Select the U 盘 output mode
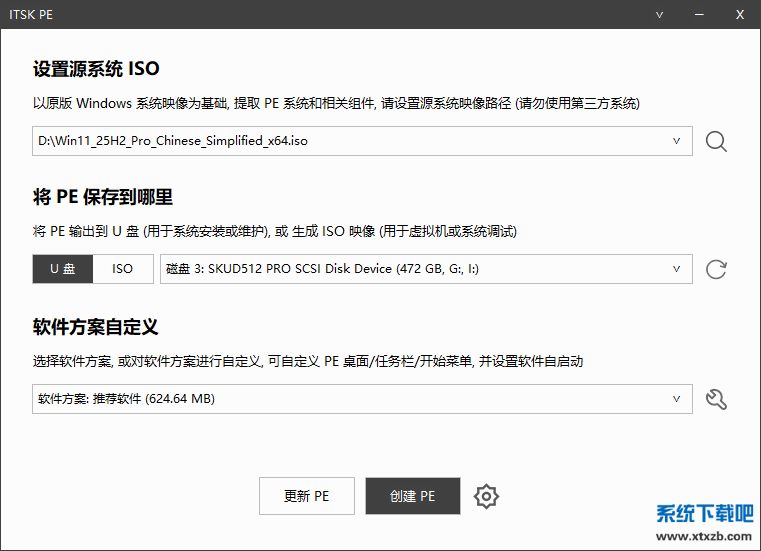Viewport: 761px width, 551px height. (x=63, y=269)
